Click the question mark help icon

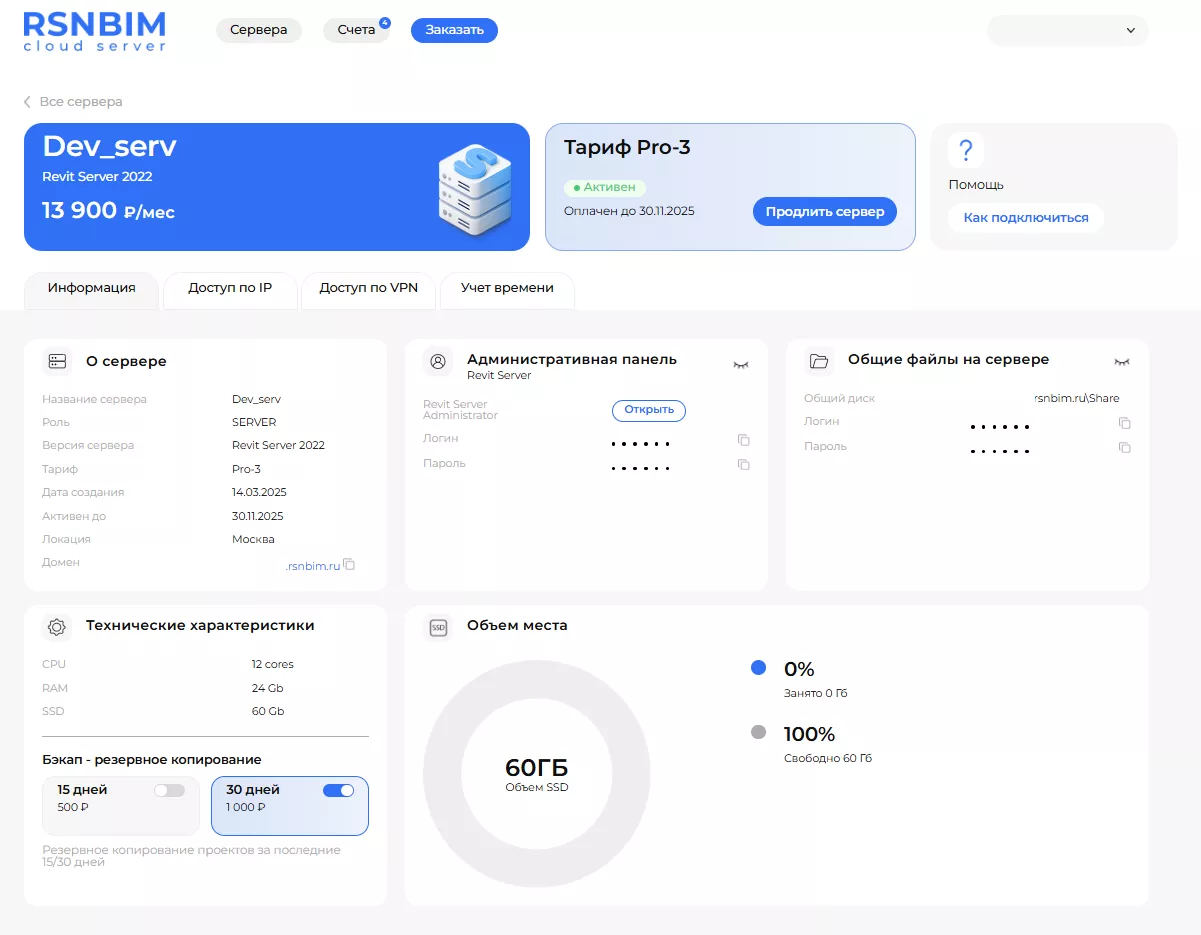[x=966, y=151]
